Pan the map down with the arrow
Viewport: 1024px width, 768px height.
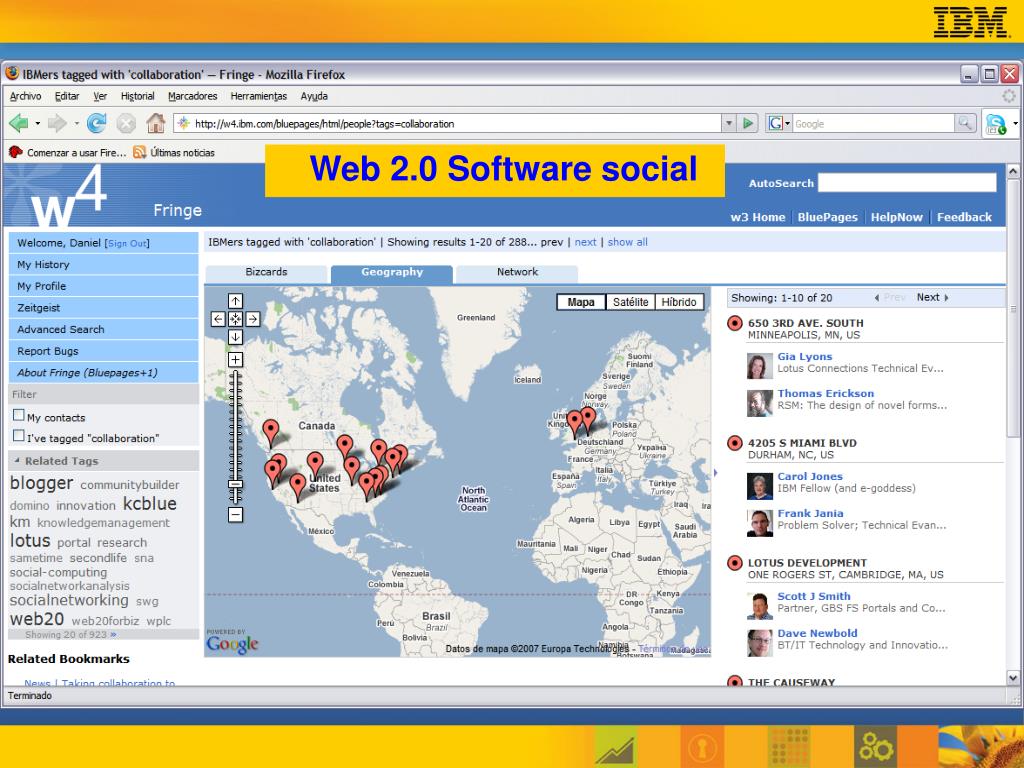coord(235,337)
